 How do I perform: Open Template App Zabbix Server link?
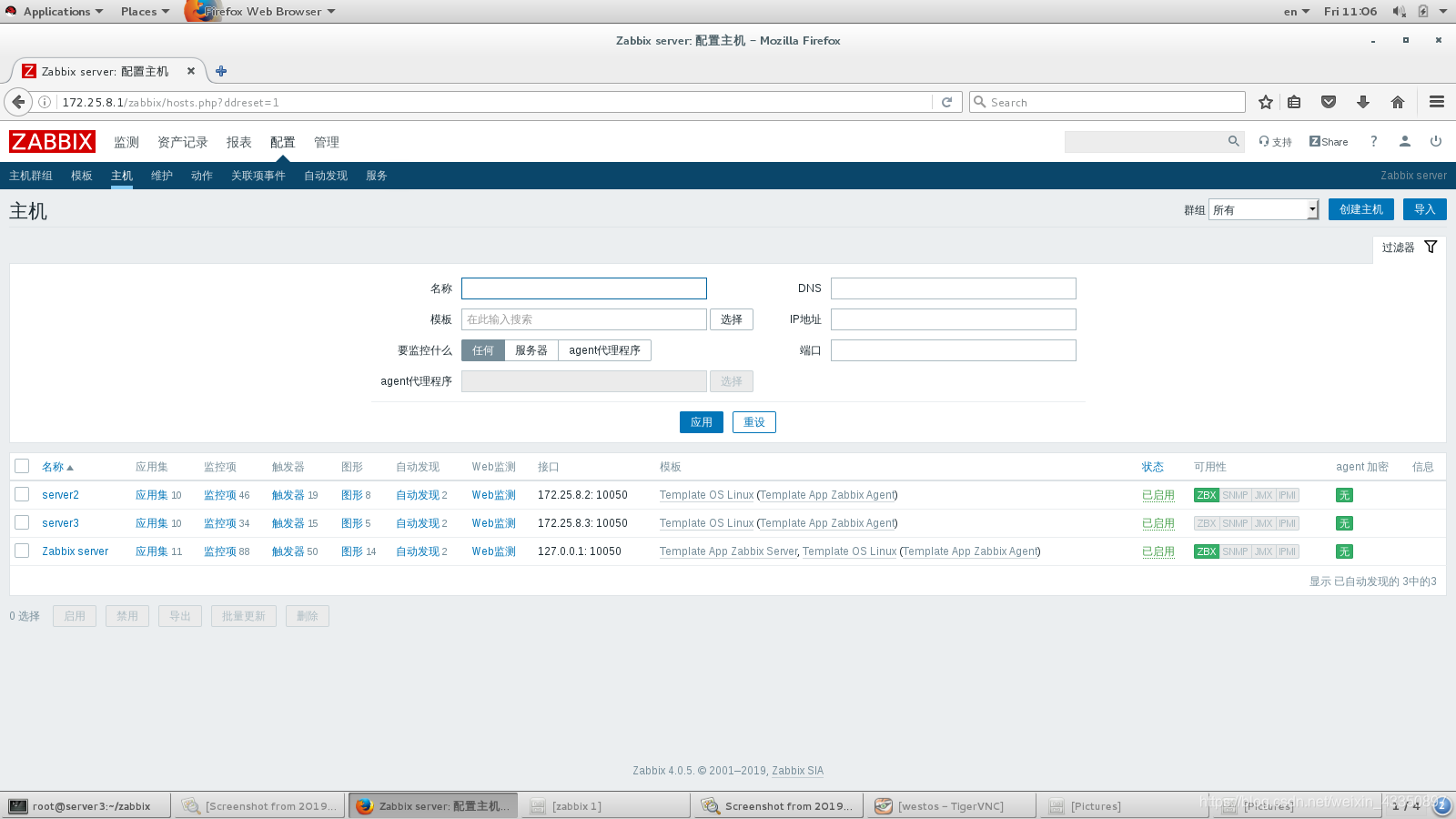(728, 551)
